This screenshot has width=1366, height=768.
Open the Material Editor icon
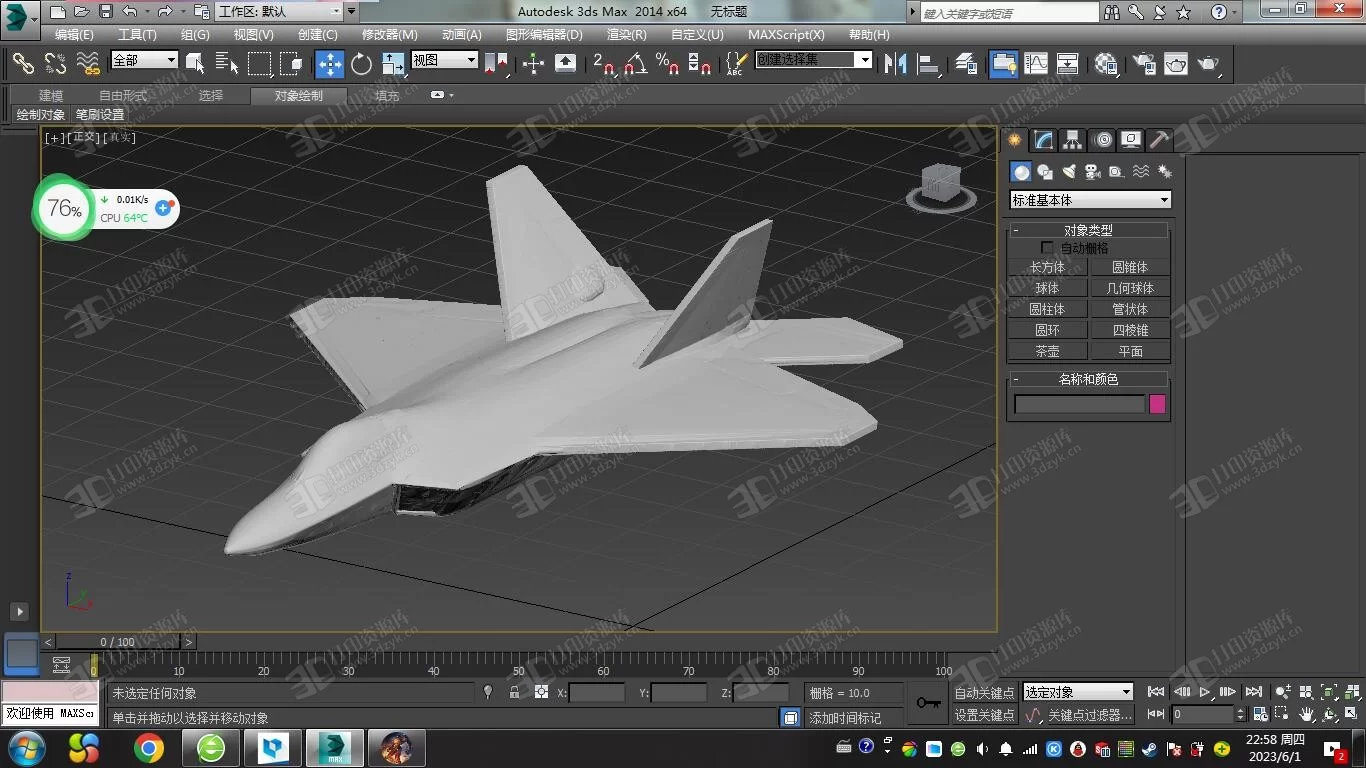[x=1106, y=64]
